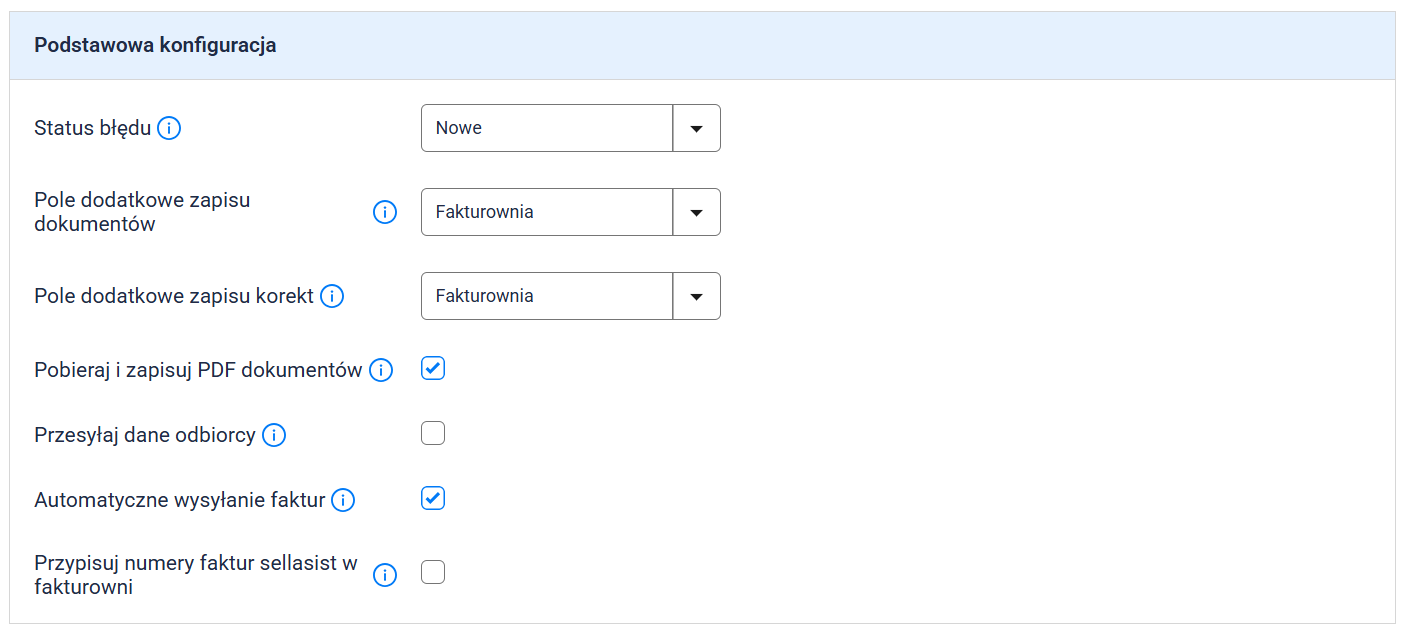Click info icon next to Pole dodatkowe zapisu korekt
Screen dimensions: 1406x634
(332, 296)
